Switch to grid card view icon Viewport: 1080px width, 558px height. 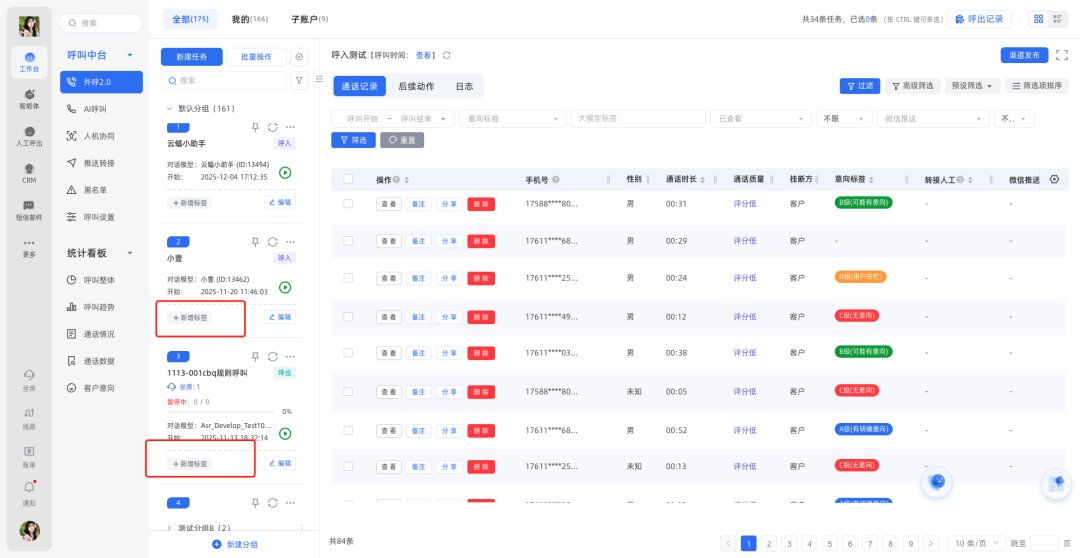click(x=1038, y=19)
